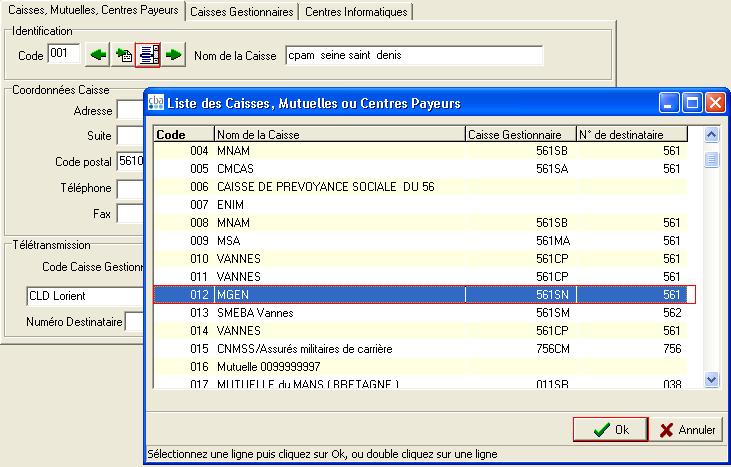The width and height of the screenshot is (731, 467).
Task: Click the Nom de la Caisse input field
Action: point(414,55)
